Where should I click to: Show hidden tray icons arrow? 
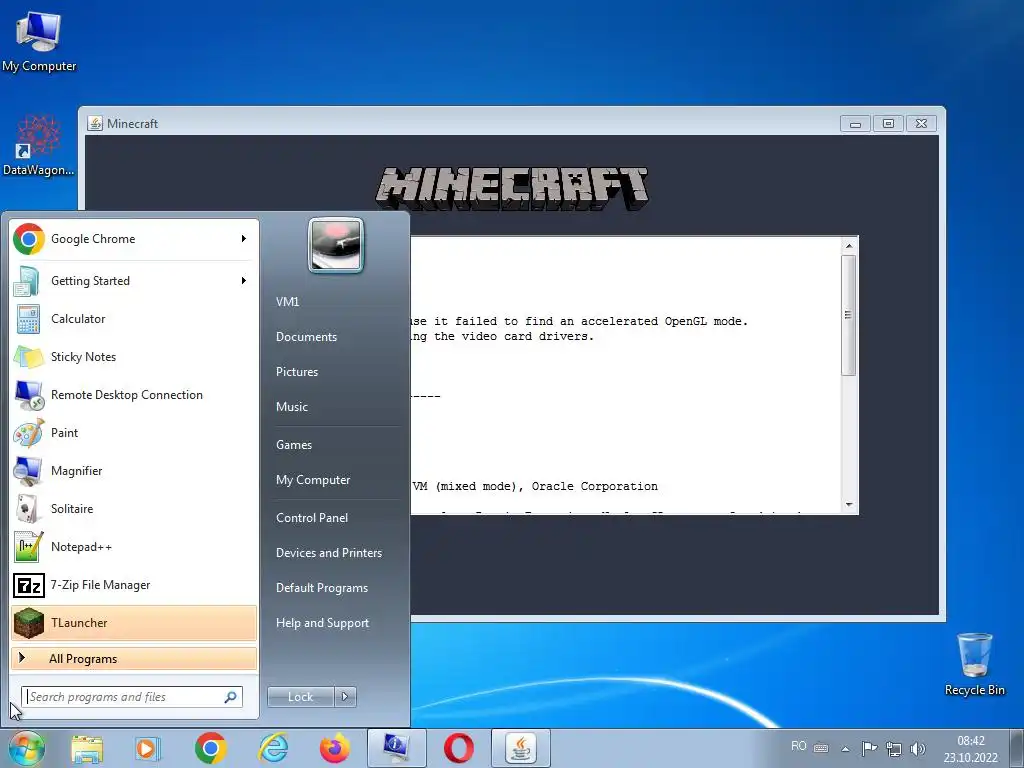pos(845,749)
